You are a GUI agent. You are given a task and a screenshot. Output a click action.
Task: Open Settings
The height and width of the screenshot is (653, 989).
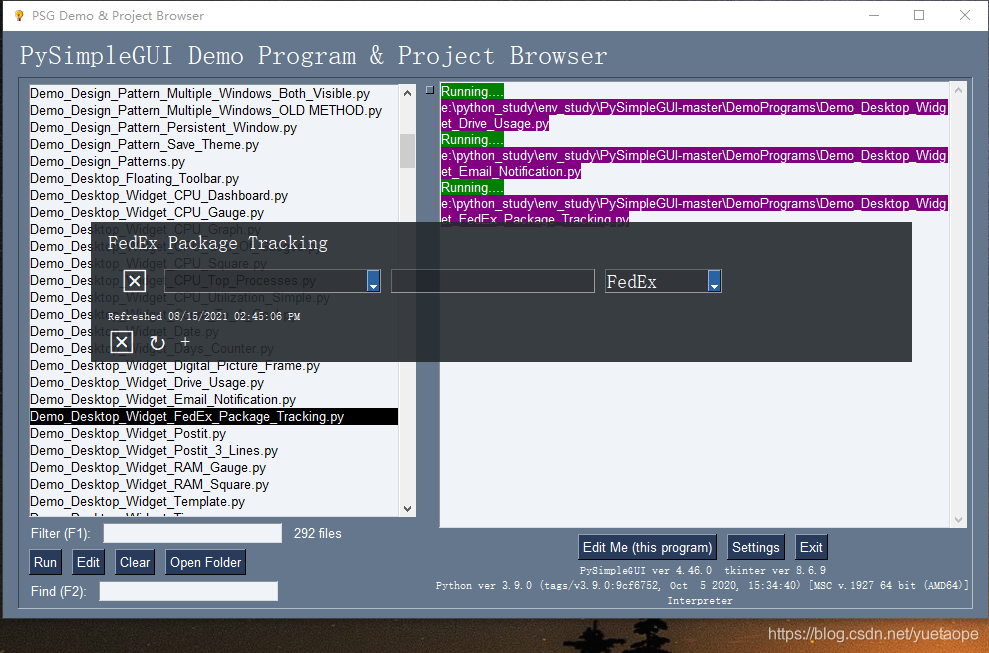756,547
